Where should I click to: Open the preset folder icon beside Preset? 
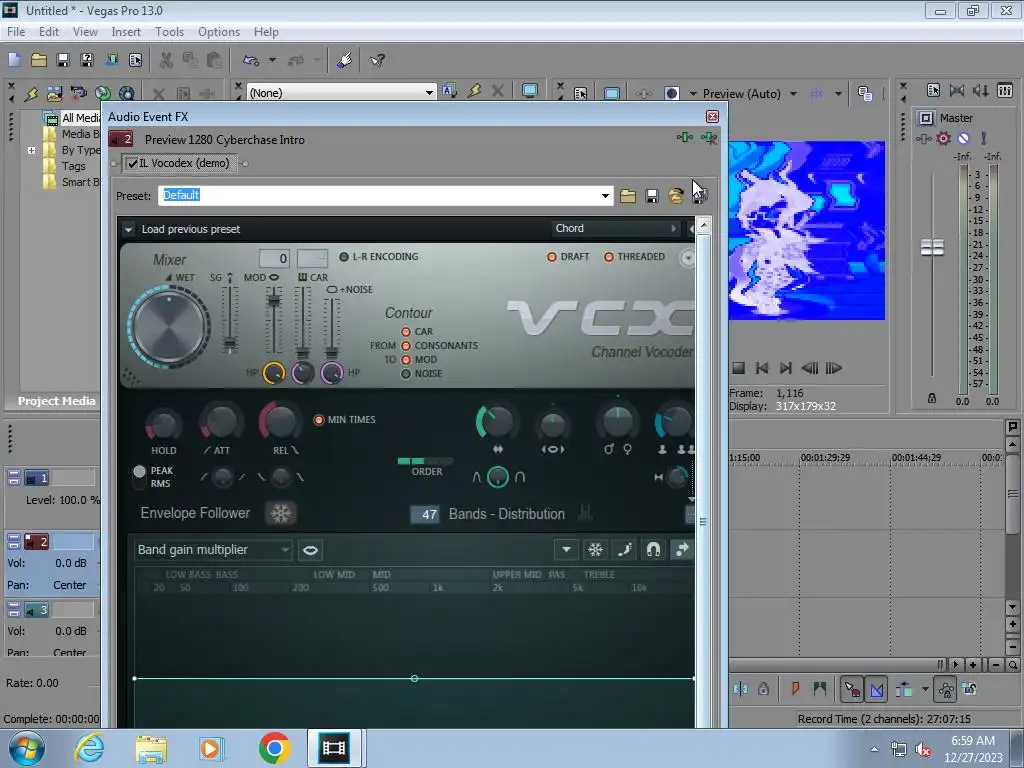coord(628,195)
